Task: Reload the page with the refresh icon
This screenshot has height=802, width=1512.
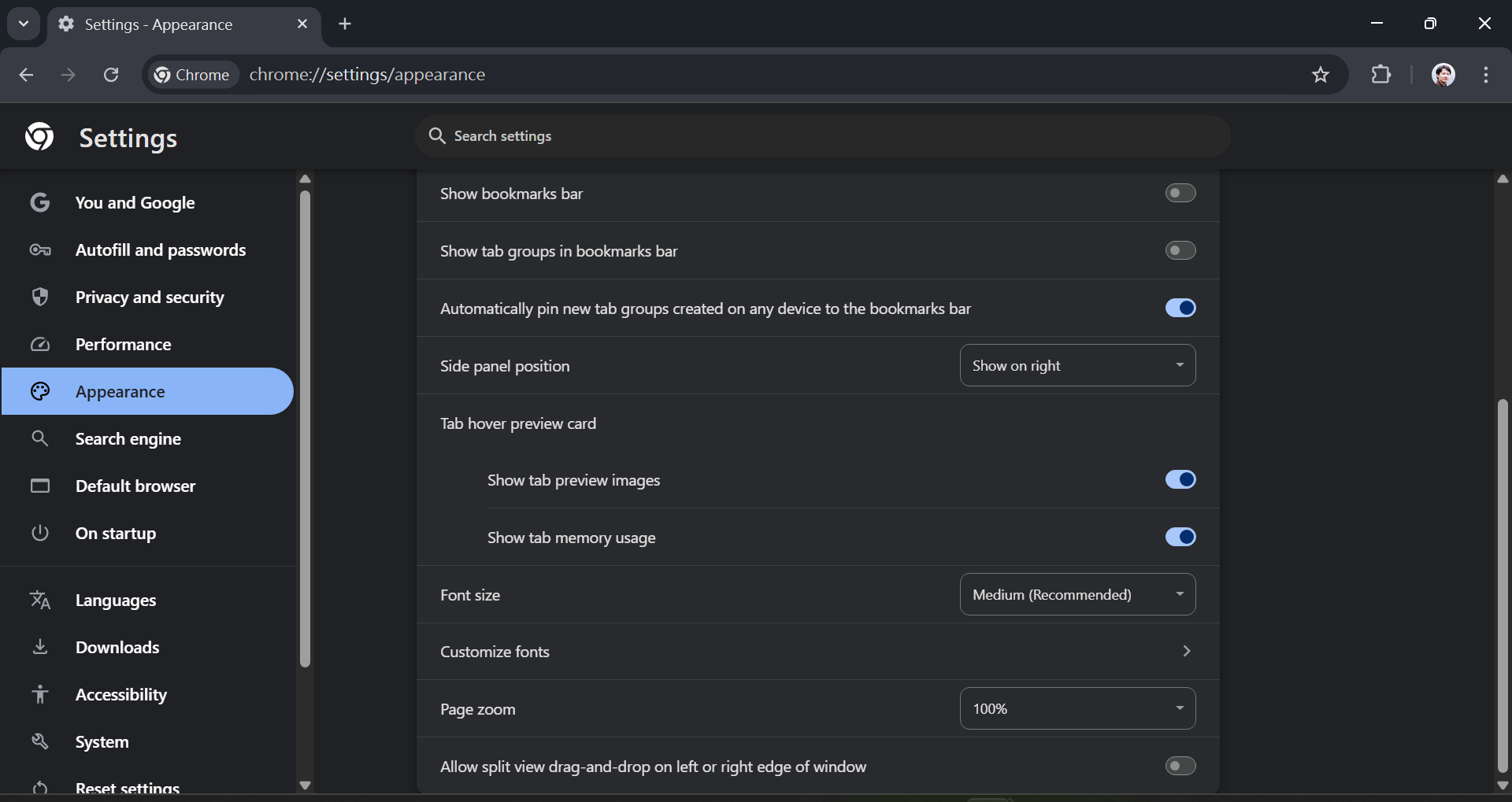Action: click(111, 75)
